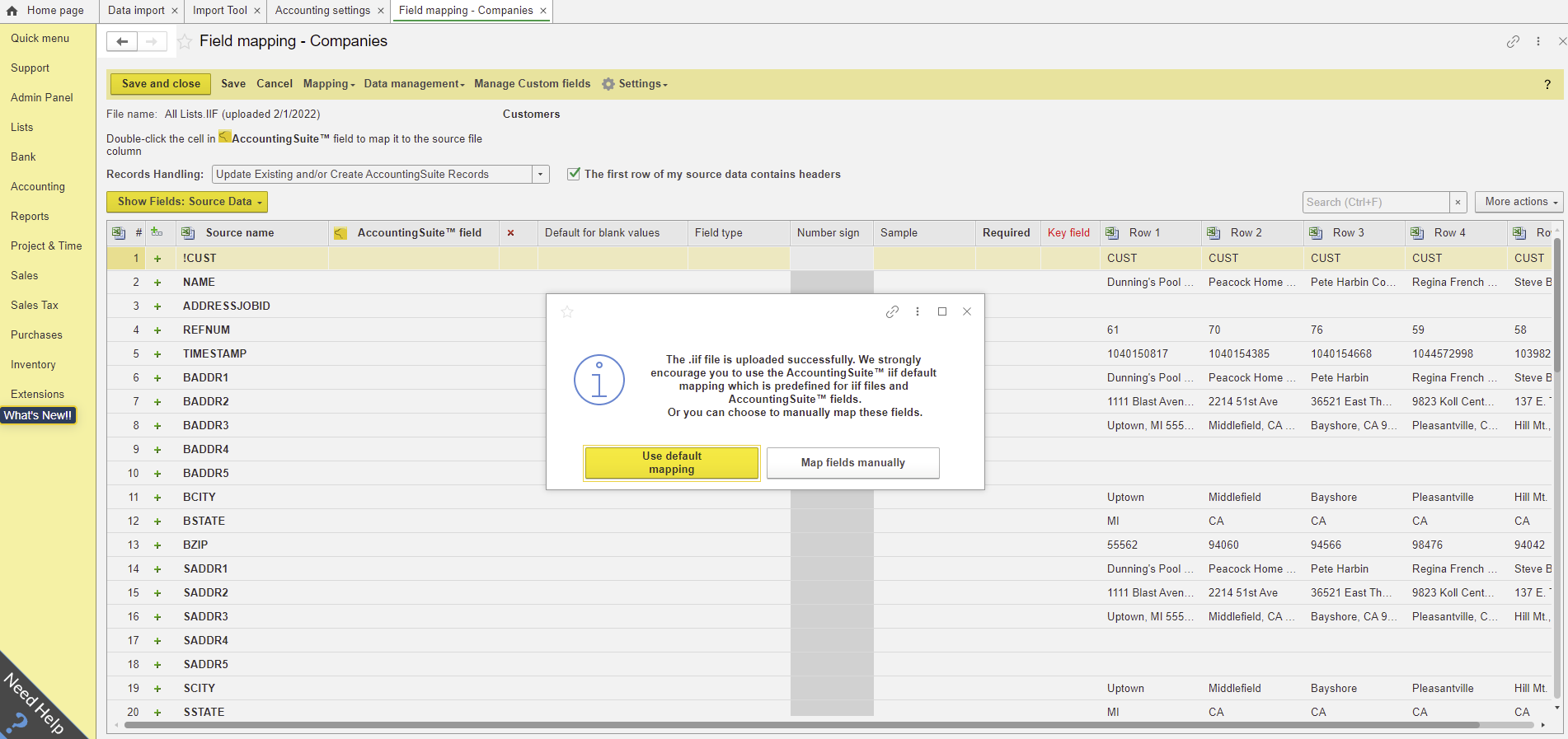Click Use default mapping button

tap(672, 463)
